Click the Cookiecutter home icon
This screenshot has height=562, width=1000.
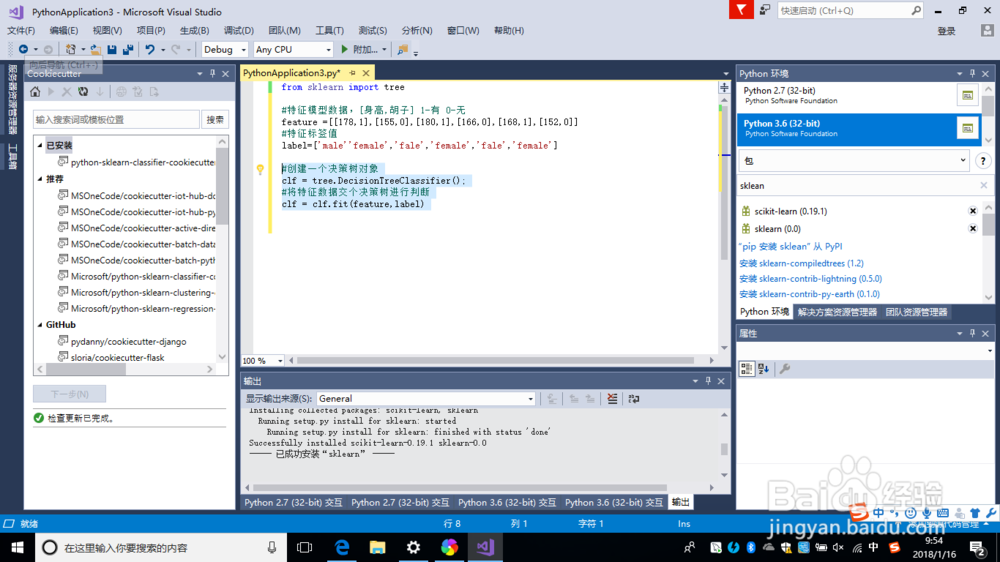[35, 92]
